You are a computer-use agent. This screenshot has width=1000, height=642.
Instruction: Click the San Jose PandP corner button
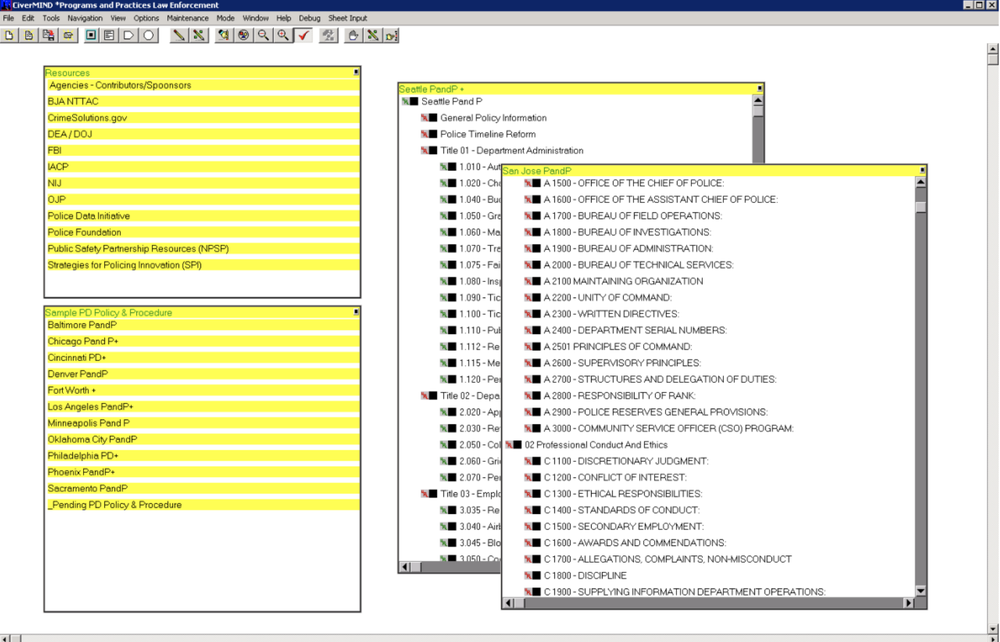[x=922, y=170]
